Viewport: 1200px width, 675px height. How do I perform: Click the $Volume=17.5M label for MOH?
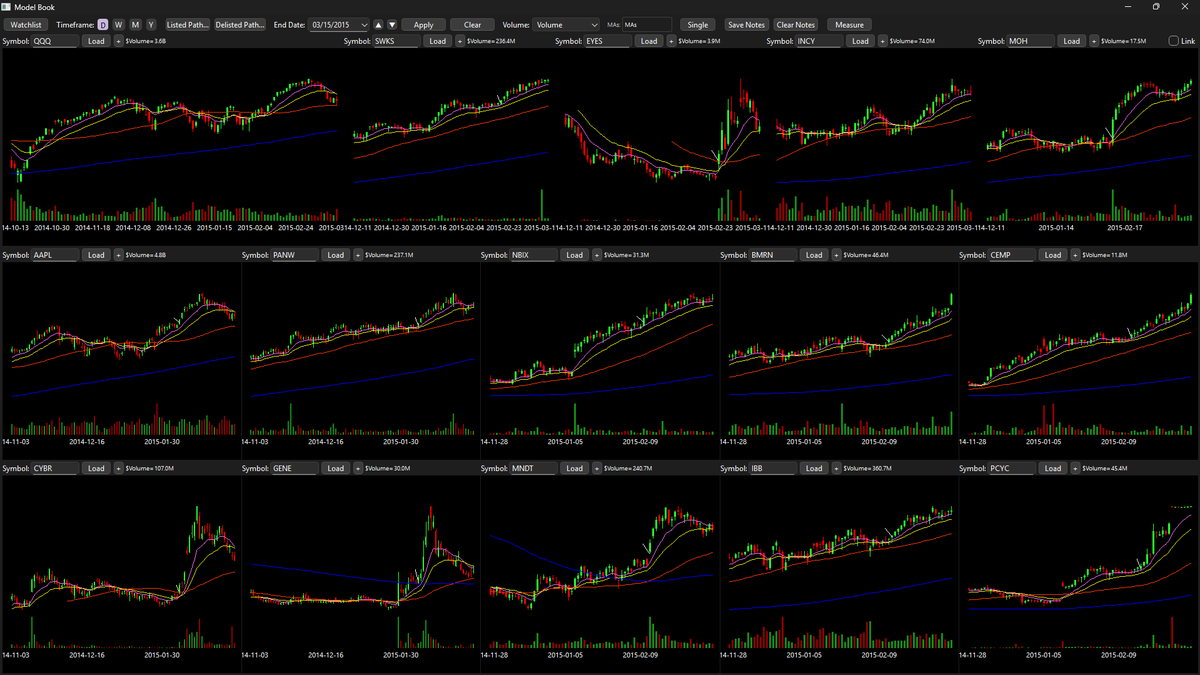pyautogui.click(x=1123, y=41)
